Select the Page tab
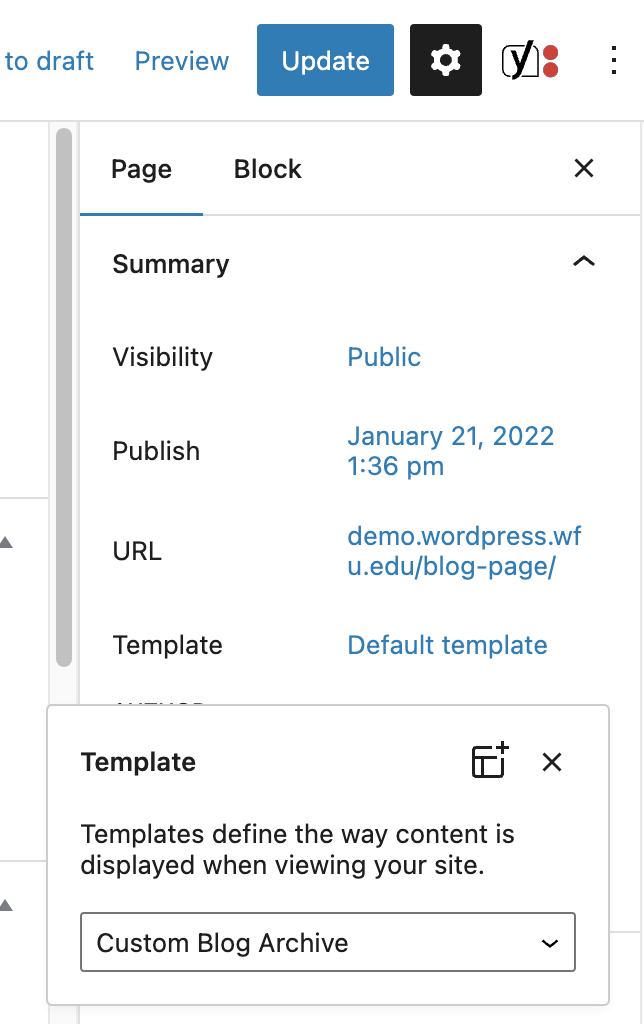 (141, 169)
